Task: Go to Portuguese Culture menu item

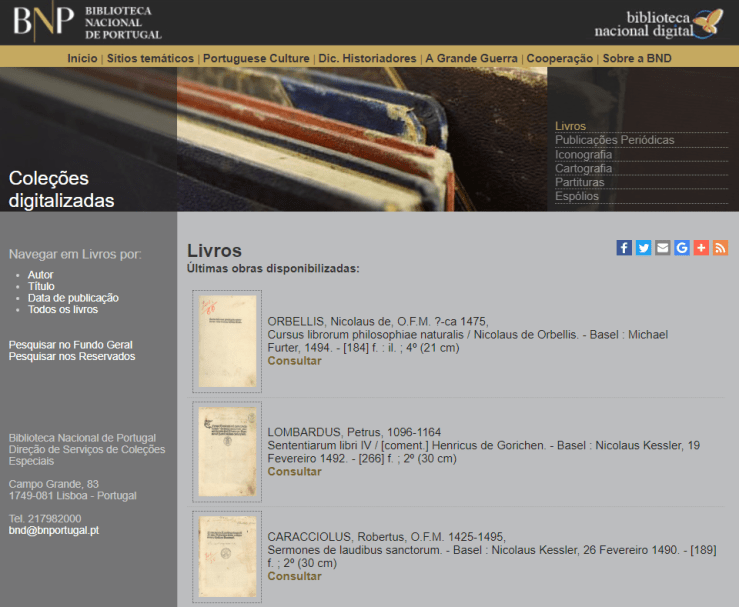Action: [256, 59]
